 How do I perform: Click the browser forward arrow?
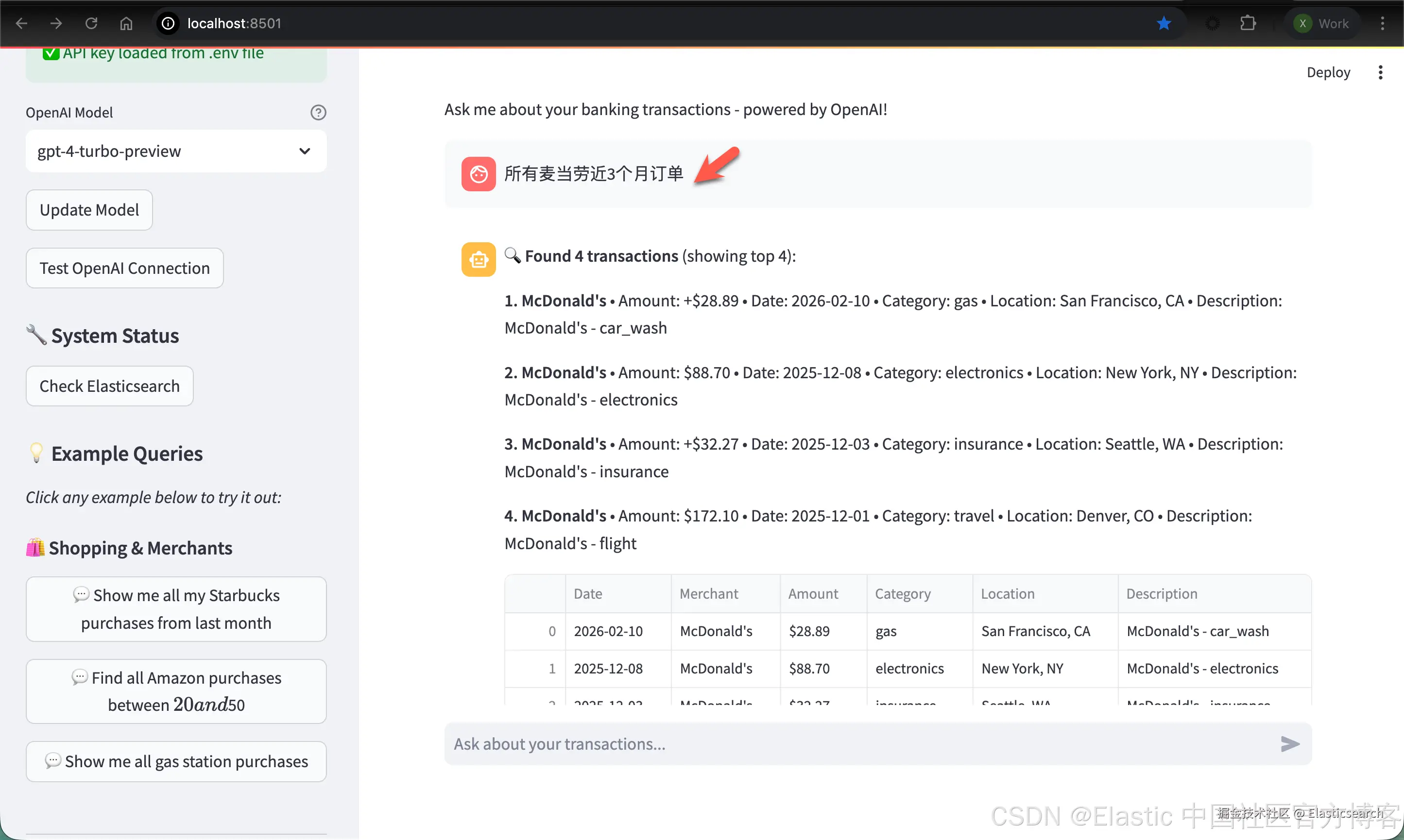point(56,23)
